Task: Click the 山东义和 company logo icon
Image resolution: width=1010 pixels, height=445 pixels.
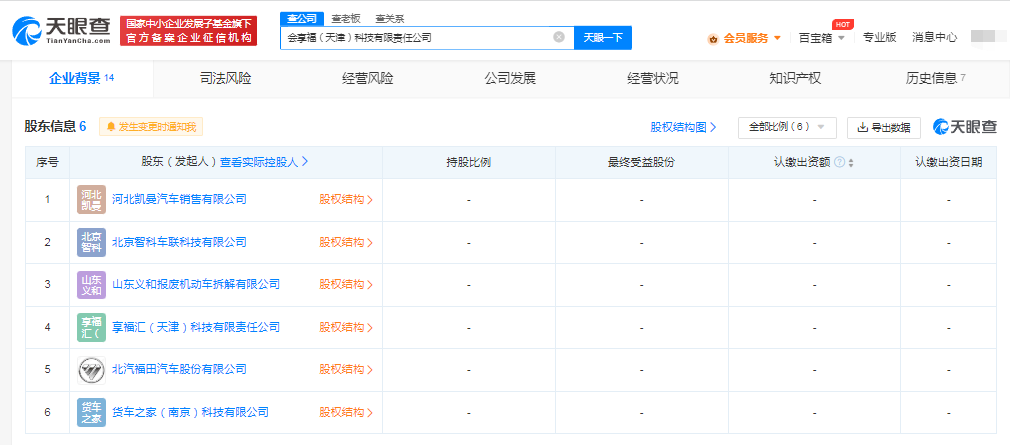Action: 91,285
